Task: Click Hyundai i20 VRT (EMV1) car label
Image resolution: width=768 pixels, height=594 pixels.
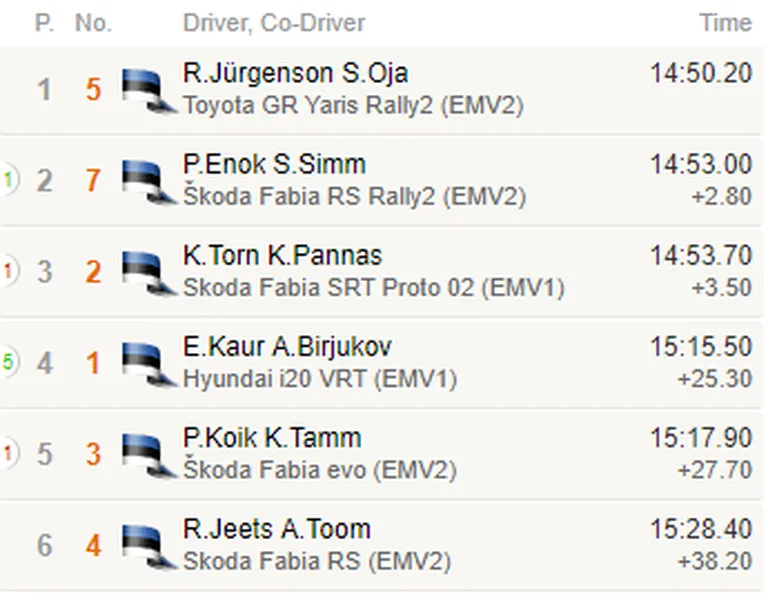Action: (320, 379)
